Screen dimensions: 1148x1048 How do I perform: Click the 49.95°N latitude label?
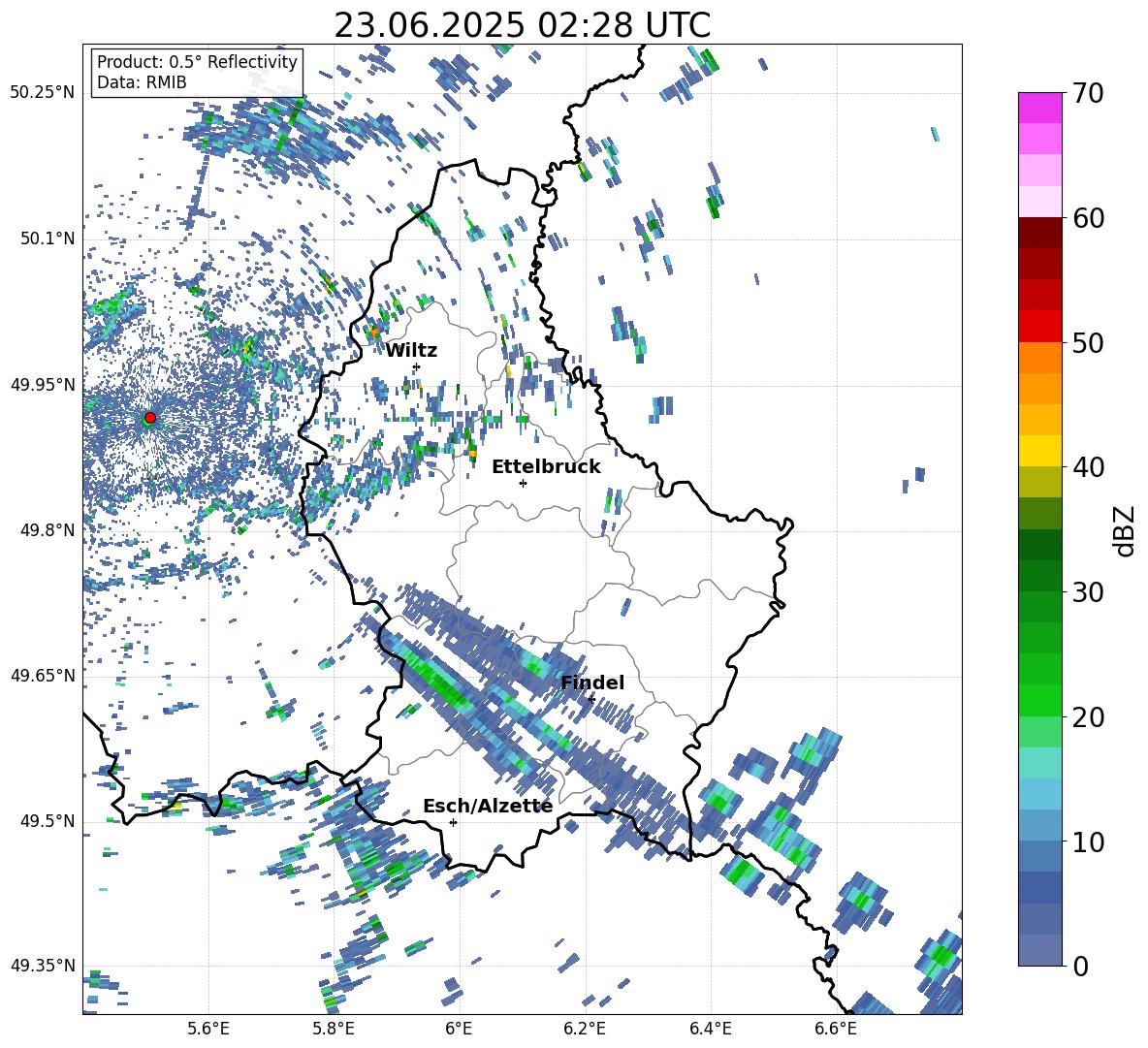pos(43,385)
